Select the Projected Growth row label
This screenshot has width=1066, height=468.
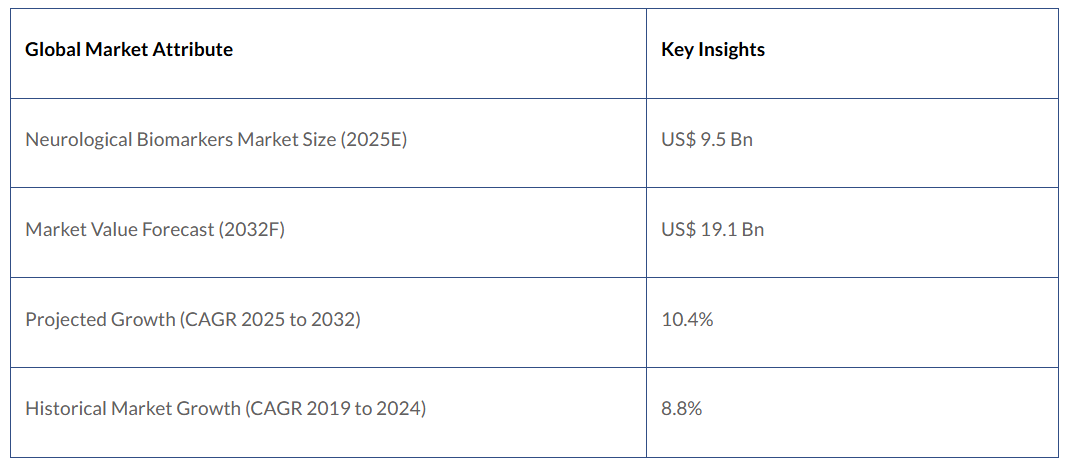pos(193,319)
